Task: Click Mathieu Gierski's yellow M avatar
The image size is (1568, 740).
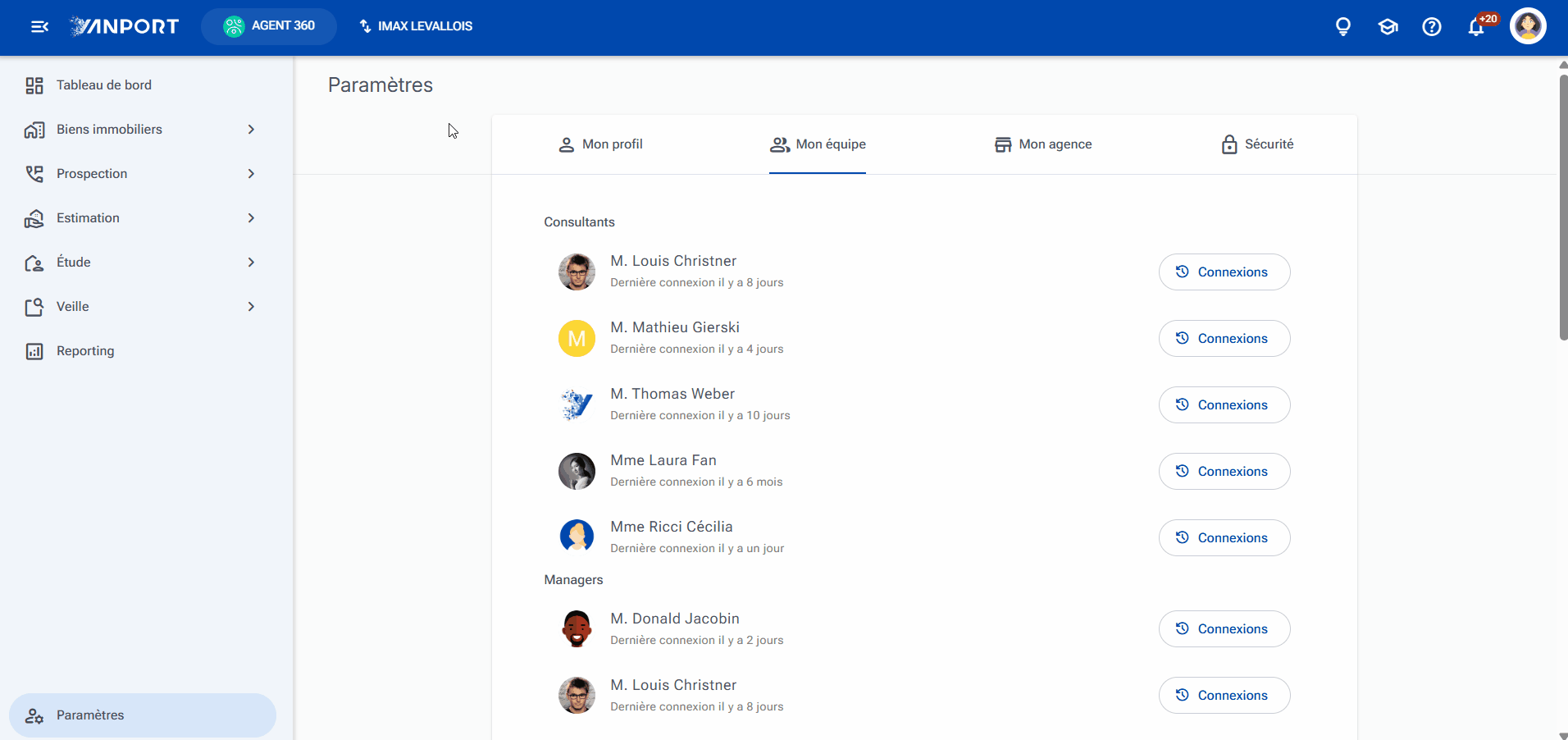Action: (577, 339)
